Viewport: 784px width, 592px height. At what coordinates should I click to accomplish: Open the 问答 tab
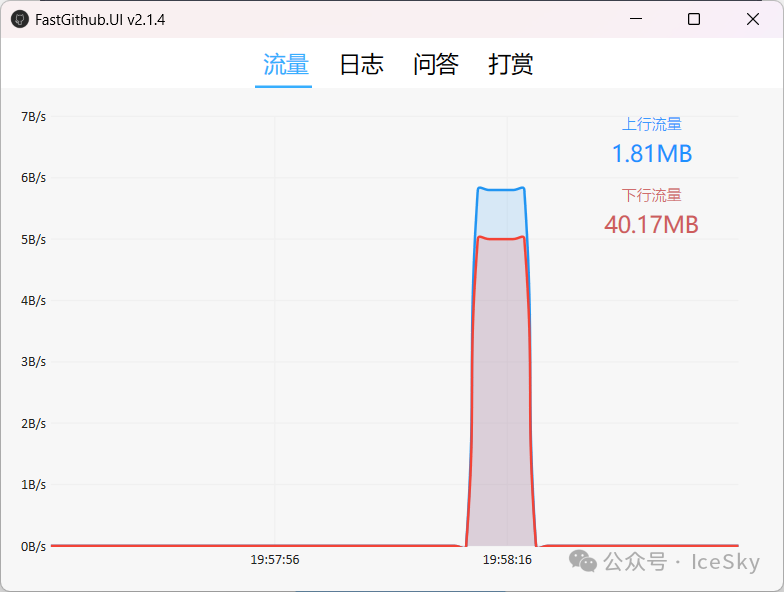tap(436, 64)
